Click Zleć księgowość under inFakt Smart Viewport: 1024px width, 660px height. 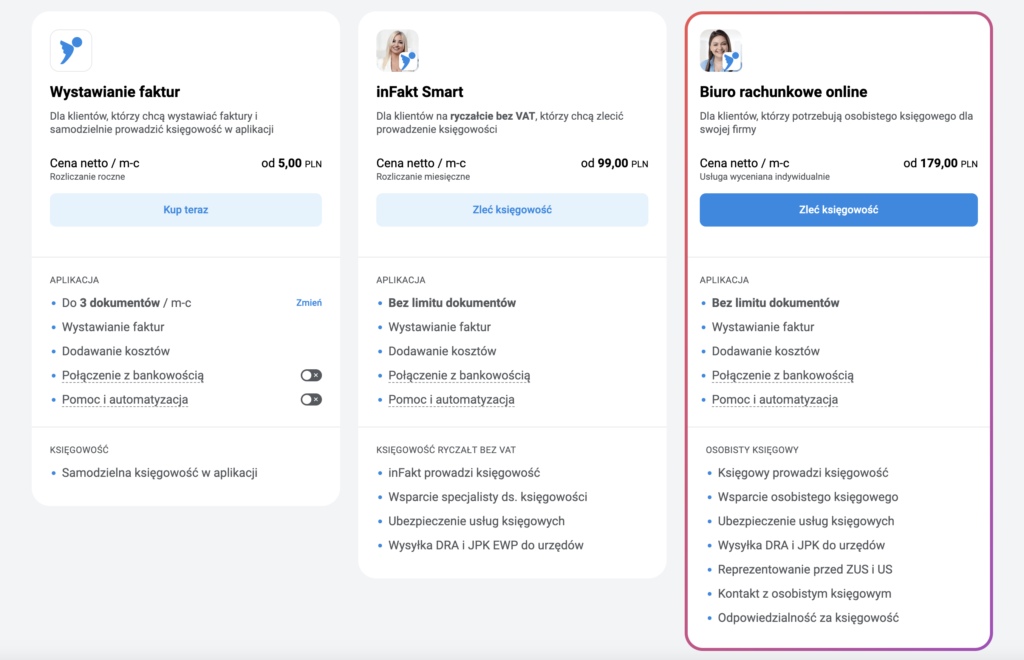tap(512, 210)
